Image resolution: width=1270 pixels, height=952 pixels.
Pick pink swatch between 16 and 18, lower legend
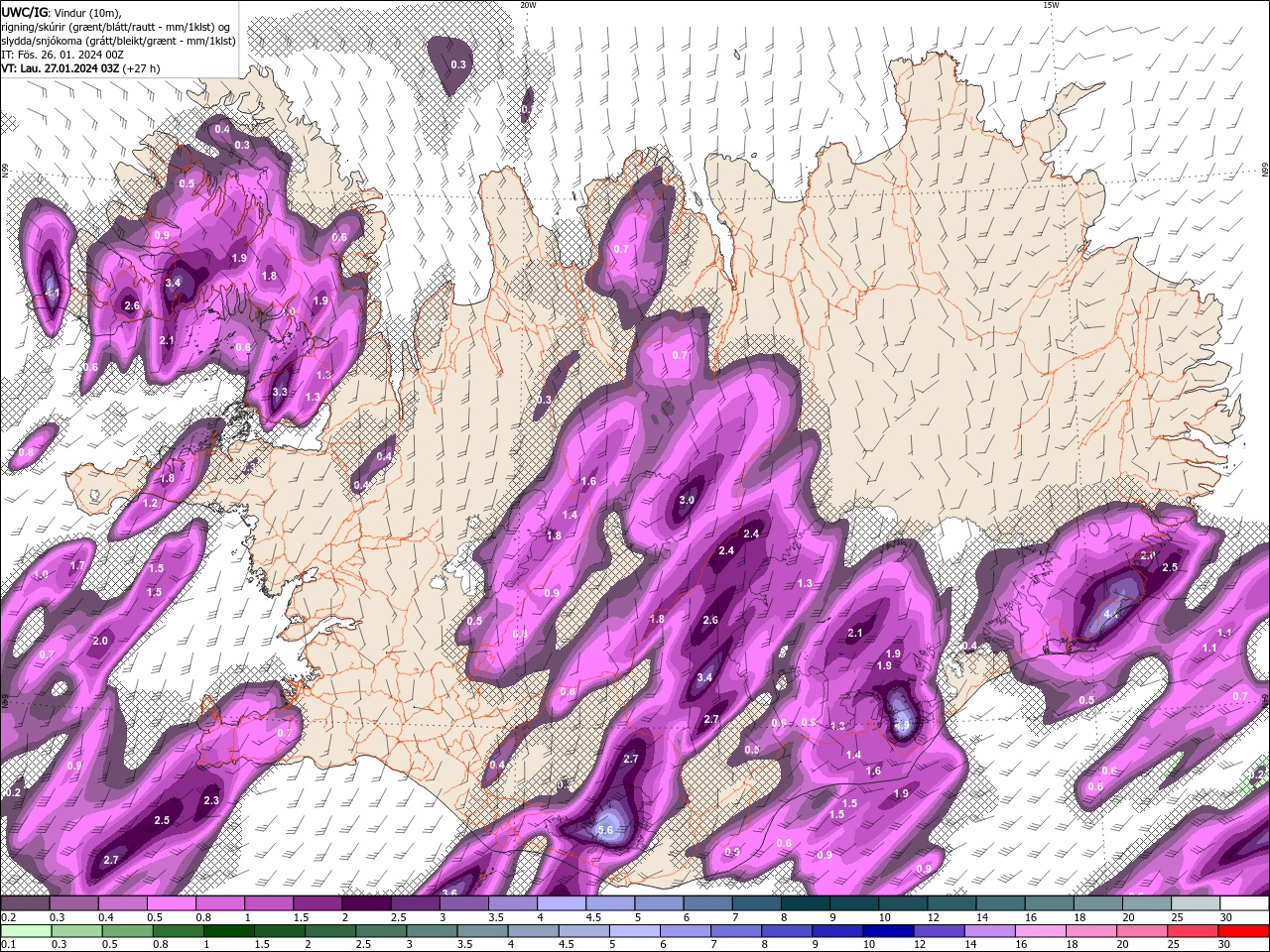pos(1041,931)
